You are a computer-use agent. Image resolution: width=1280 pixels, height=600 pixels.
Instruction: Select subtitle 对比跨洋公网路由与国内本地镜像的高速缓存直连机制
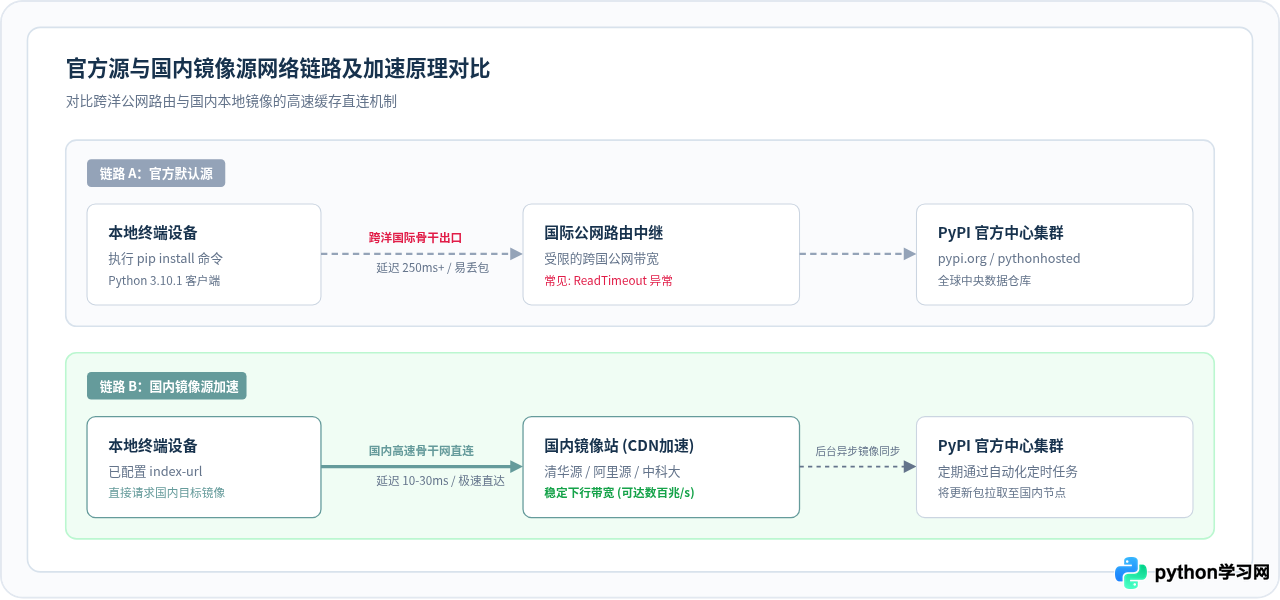coord(231,102)
